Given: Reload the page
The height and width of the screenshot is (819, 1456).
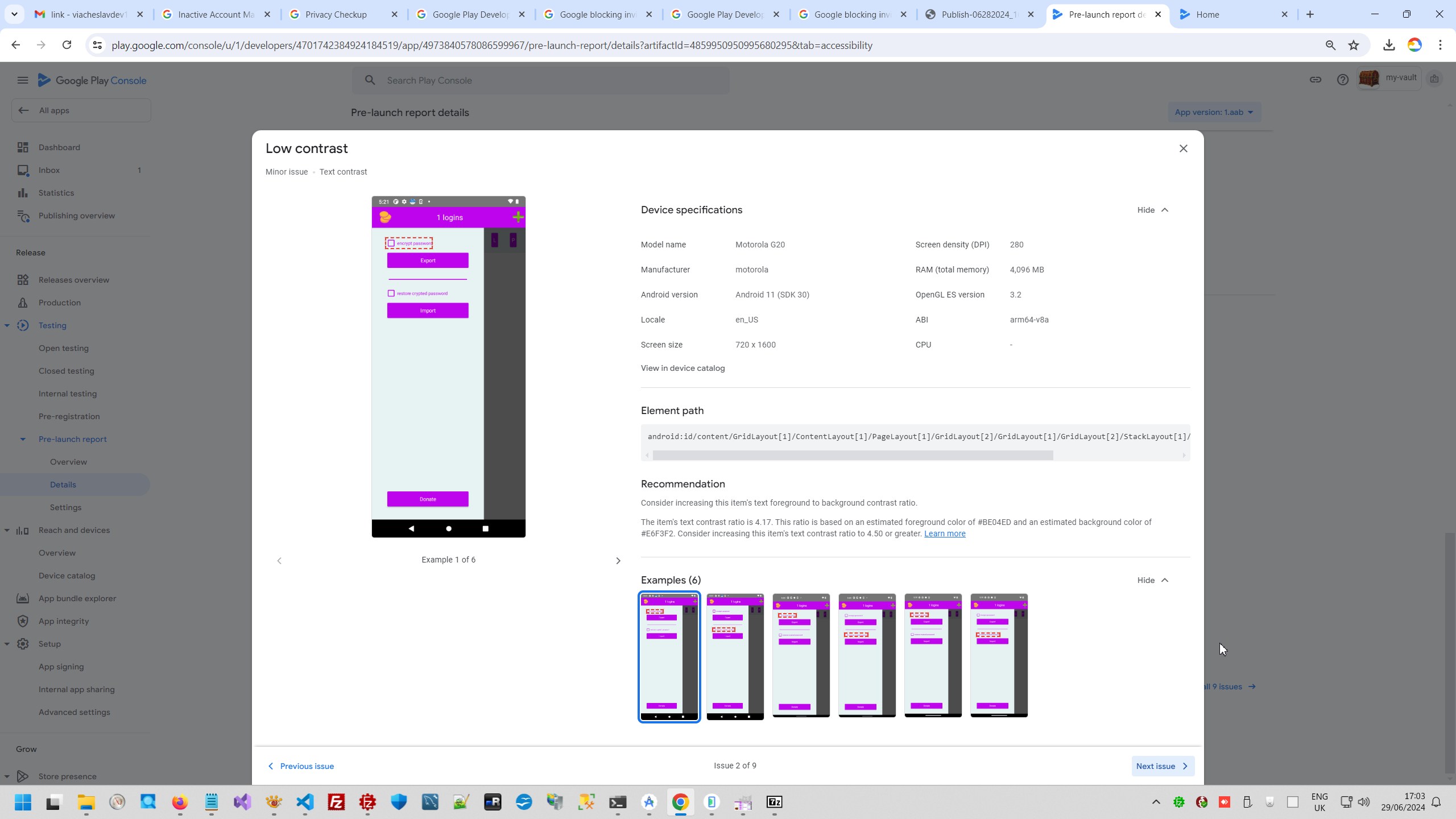Looking at the screenshot, I should (67, 45).
